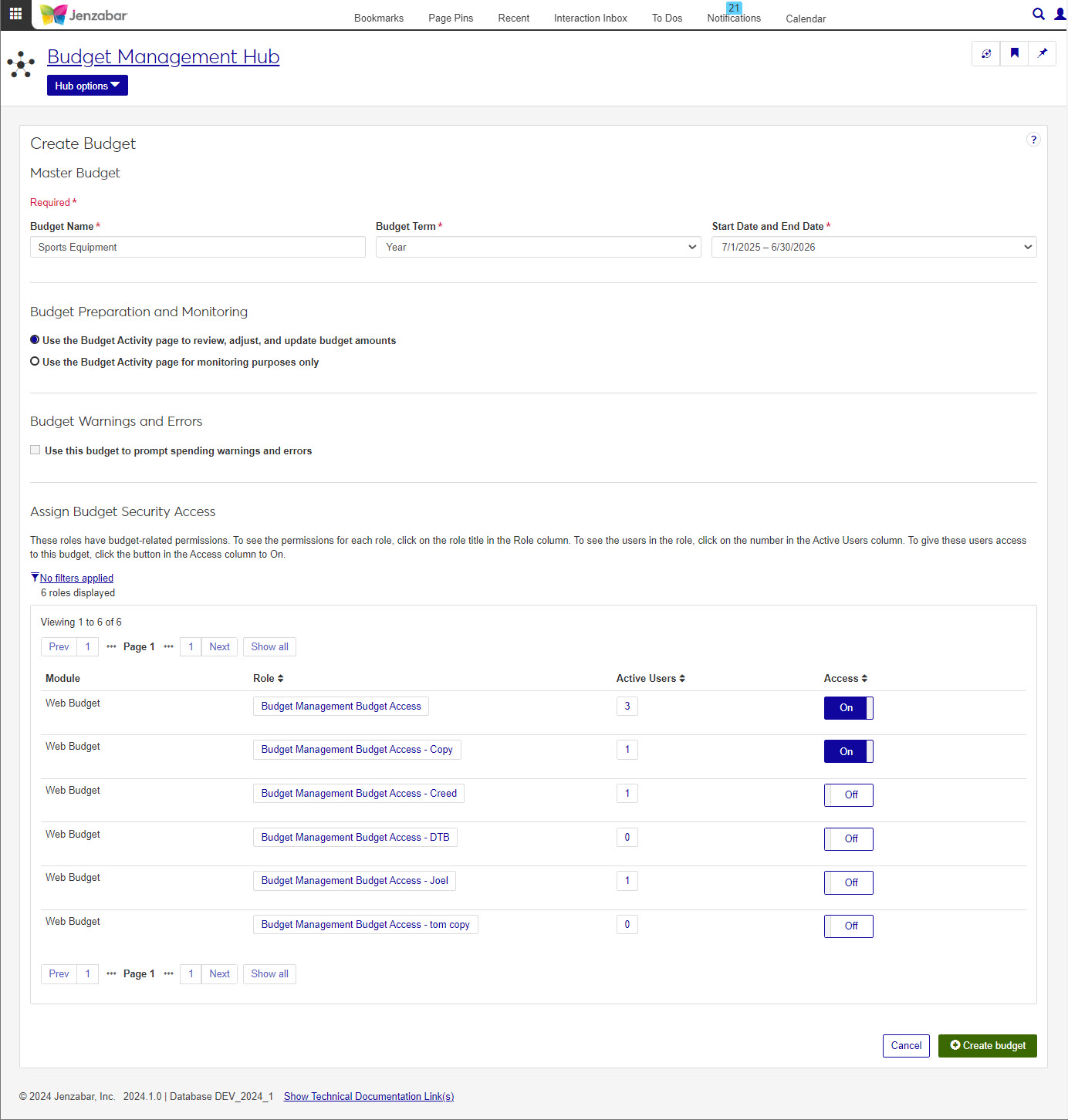Image resolution: width=1068 pixels, height=1120 pixels.
Task: Select monitoring purposes only radio option
Action: (x=35, y=361)
